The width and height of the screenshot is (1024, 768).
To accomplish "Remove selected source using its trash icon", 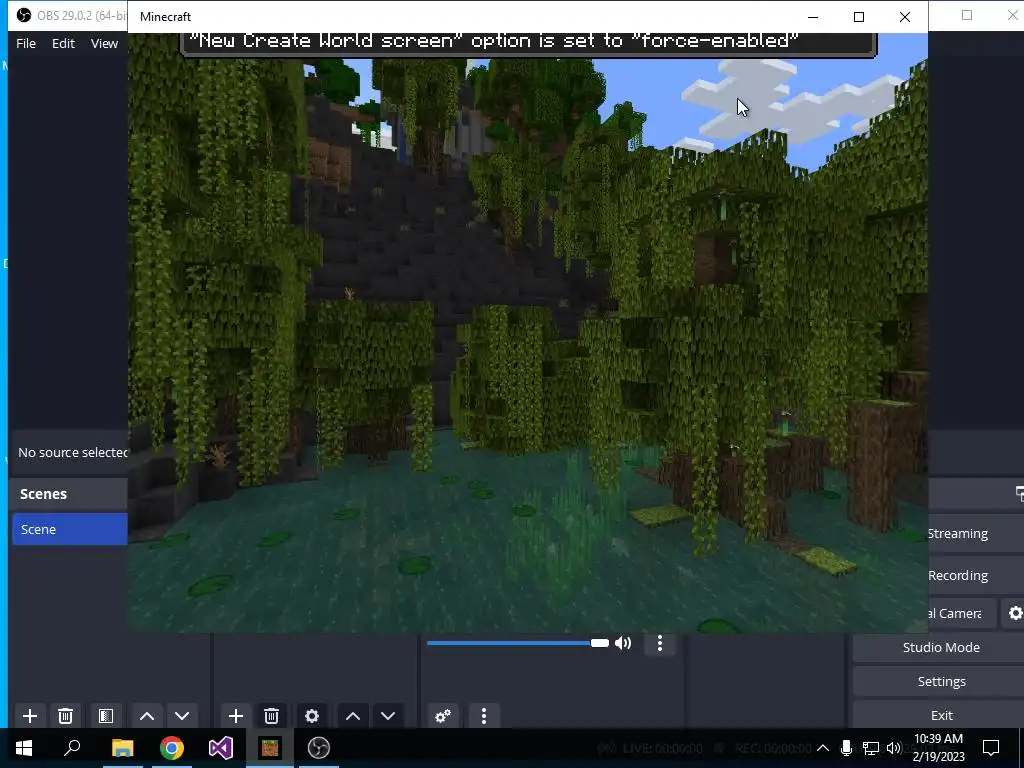I will [272, 716].
